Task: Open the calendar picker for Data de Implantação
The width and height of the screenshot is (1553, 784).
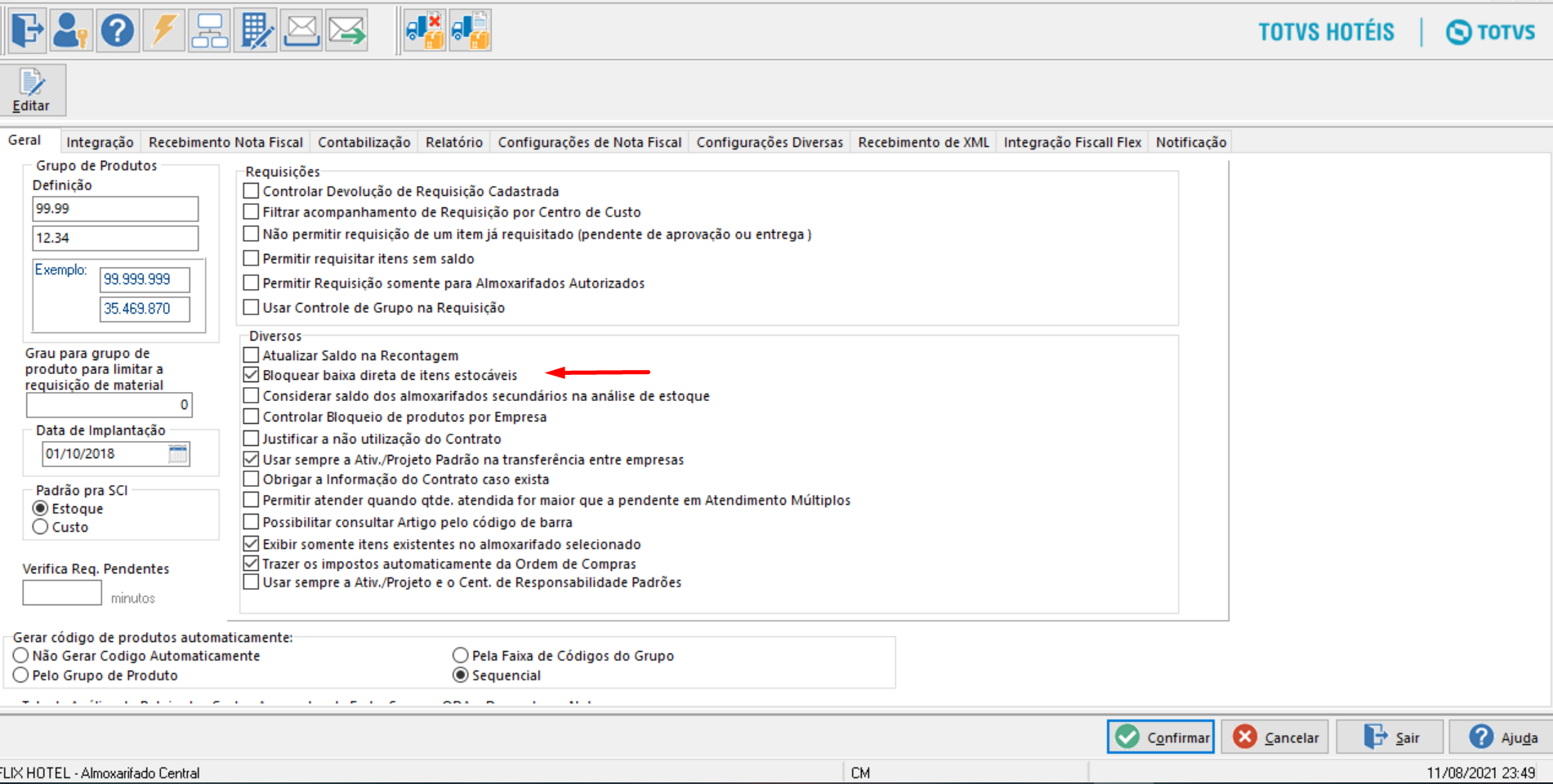Action: (178, 454)
